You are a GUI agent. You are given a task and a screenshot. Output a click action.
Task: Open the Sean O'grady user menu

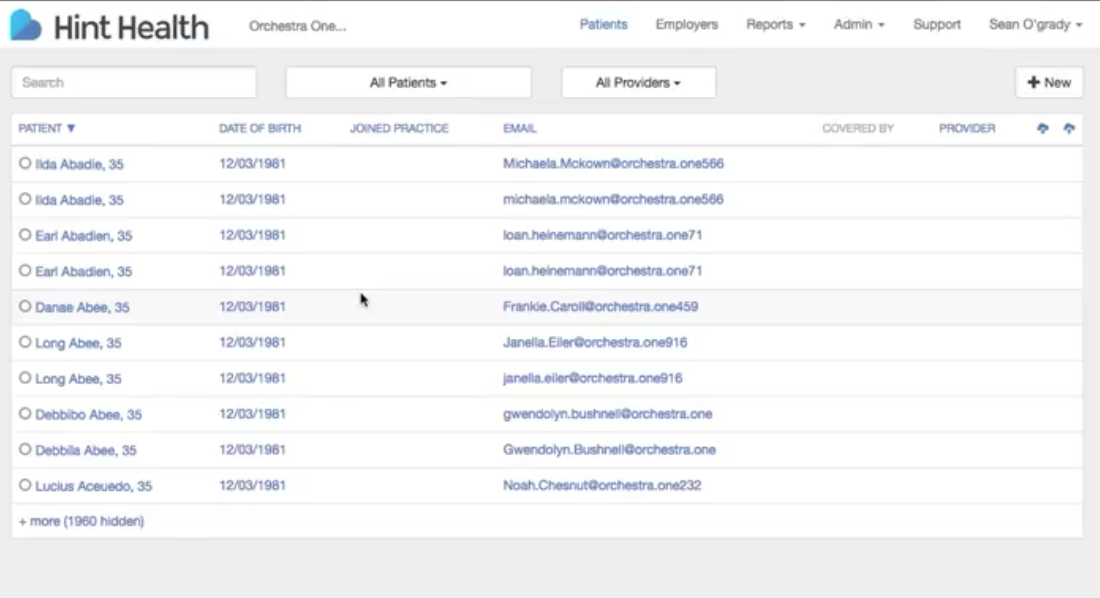[x=1035, y=25]
